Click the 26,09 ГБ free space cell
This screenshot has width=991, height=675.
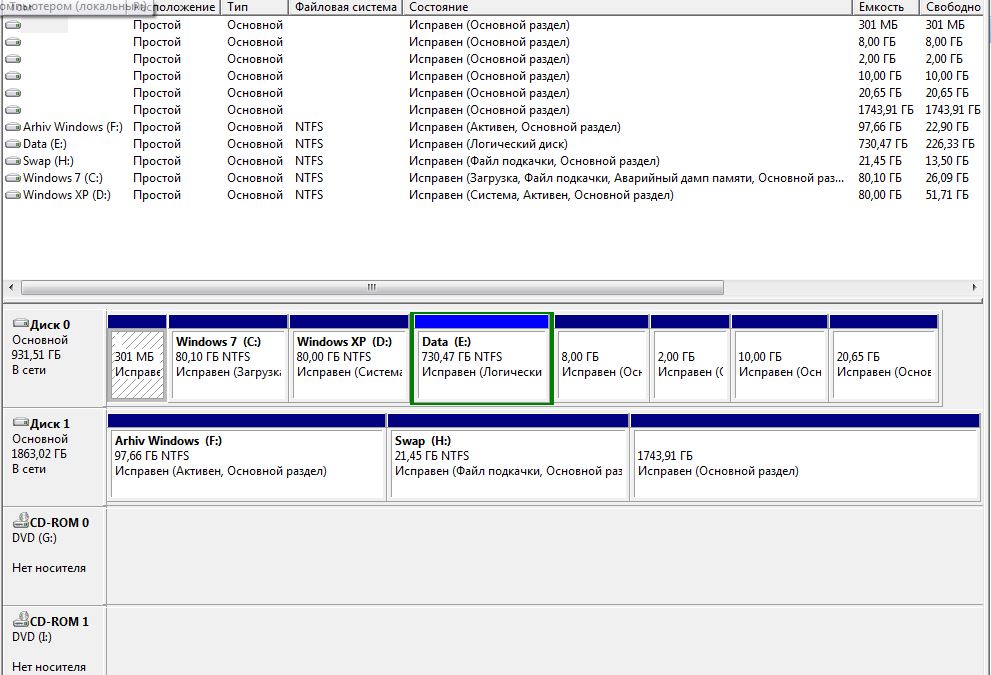click(x=947, y=178)
